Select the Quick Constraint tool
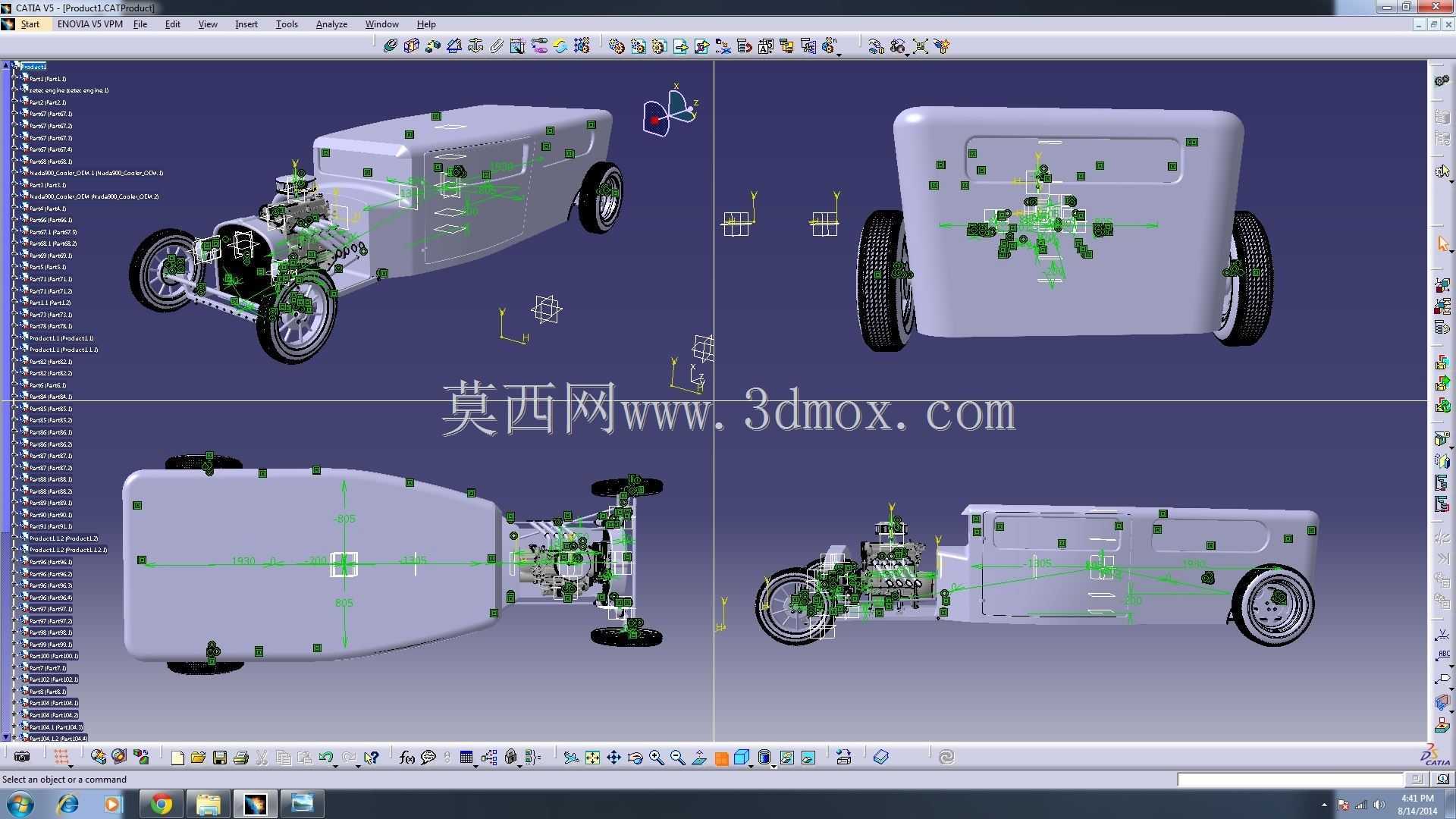The height and width of the screenshot is (819, 1456). click(x=518, y=46)
